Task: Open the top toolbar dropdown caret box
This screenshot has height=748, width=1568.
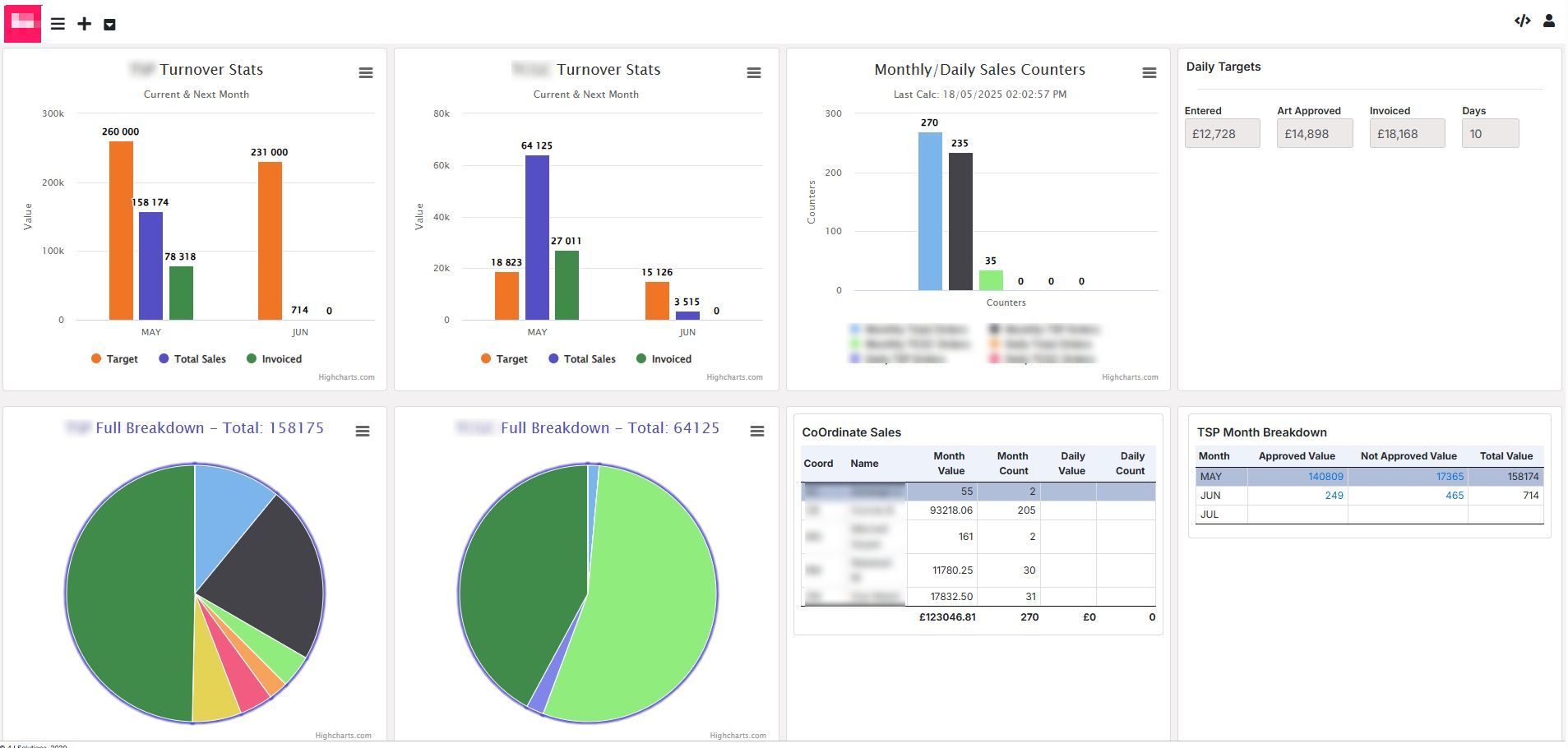Action: click(x=109, y=25)
